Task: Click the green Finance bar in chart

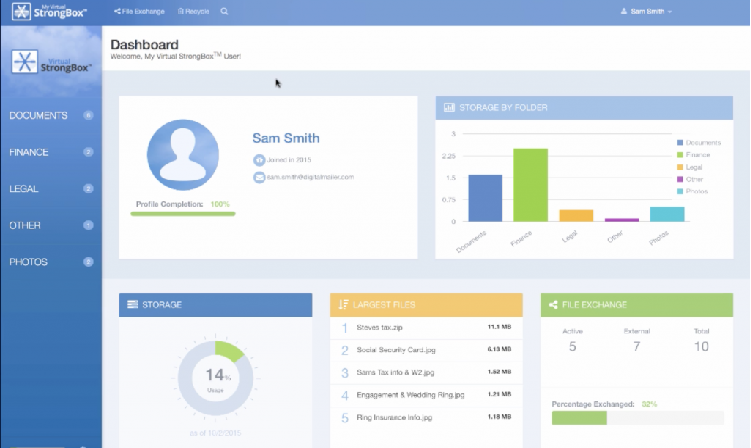Action: click(531, 185)
